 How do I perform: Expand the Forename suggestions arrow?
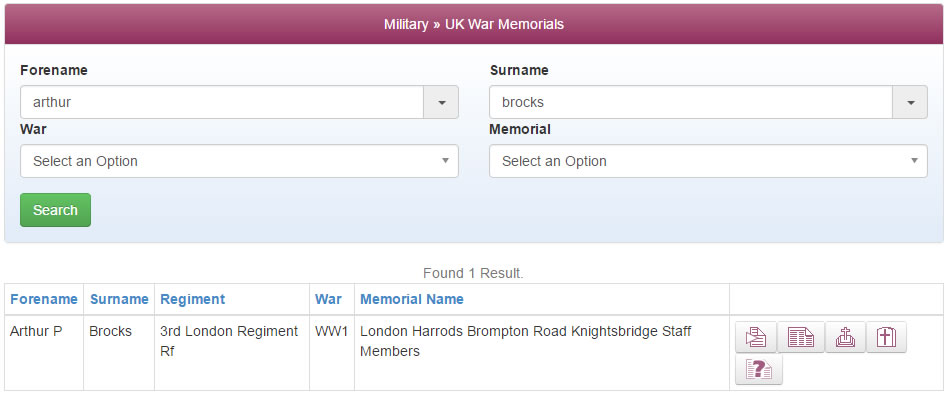[441, 102]
